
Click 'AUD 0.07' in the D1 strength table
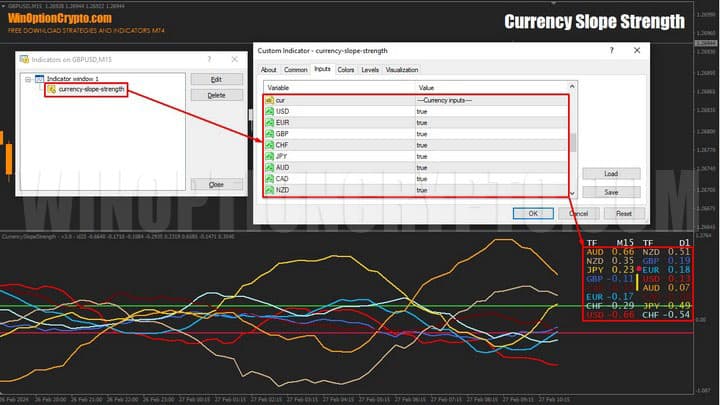[x=666, y=288]
